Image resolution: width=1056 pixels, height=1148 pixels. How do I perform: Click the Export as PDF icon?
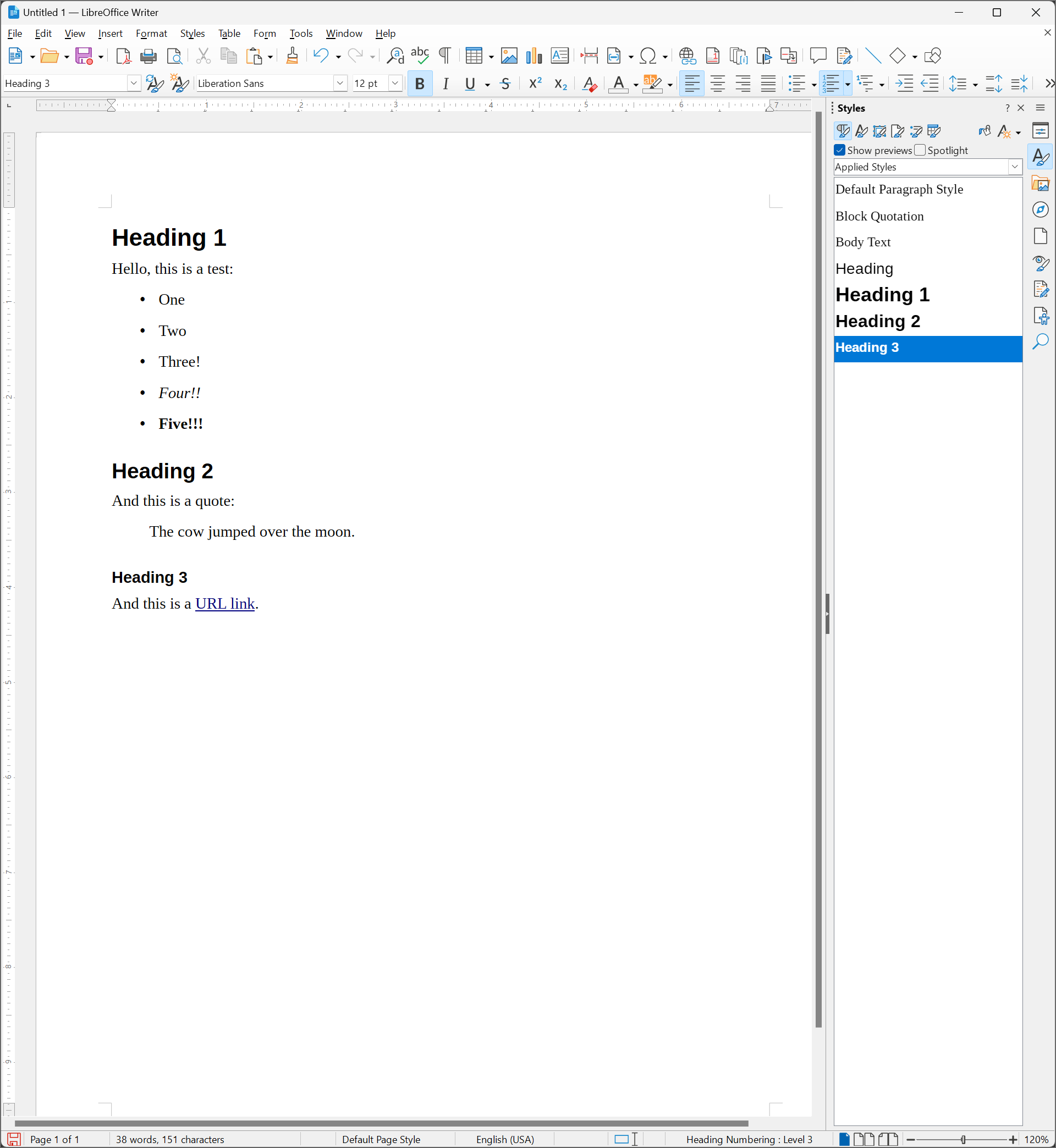coord(122,56)
